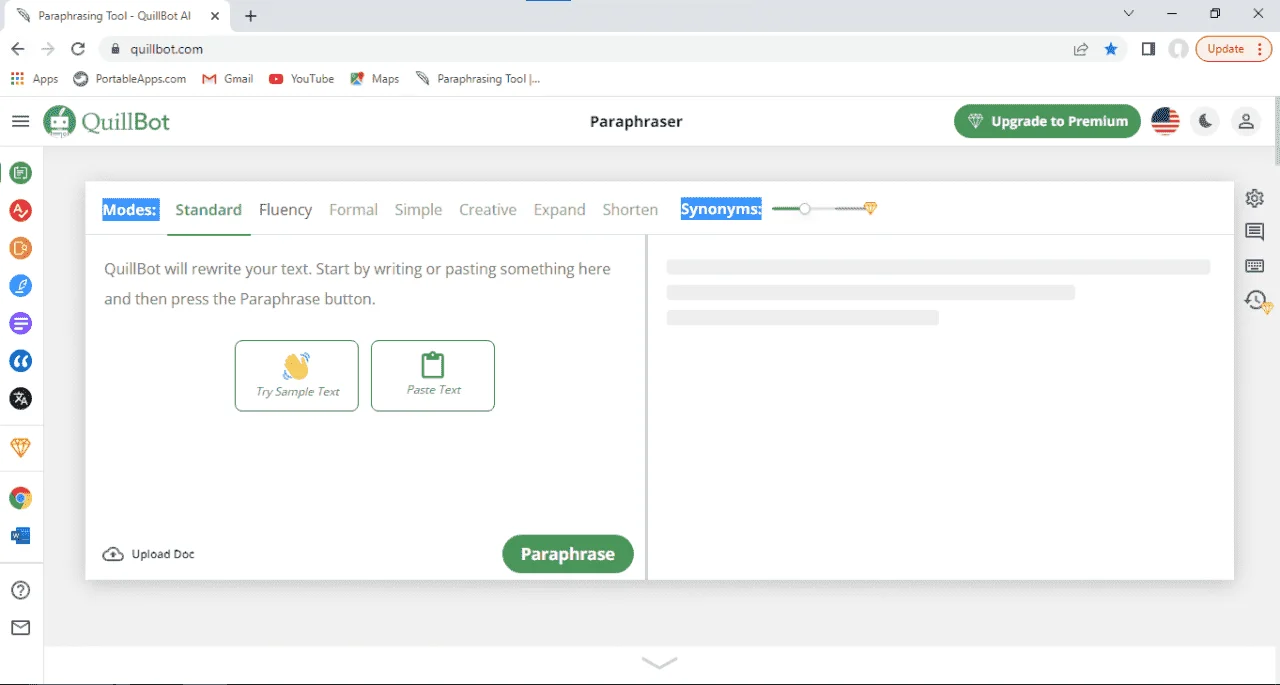
Task: Open QuillBot Chrome extension sidebar icon
Action: coord(20,498)
